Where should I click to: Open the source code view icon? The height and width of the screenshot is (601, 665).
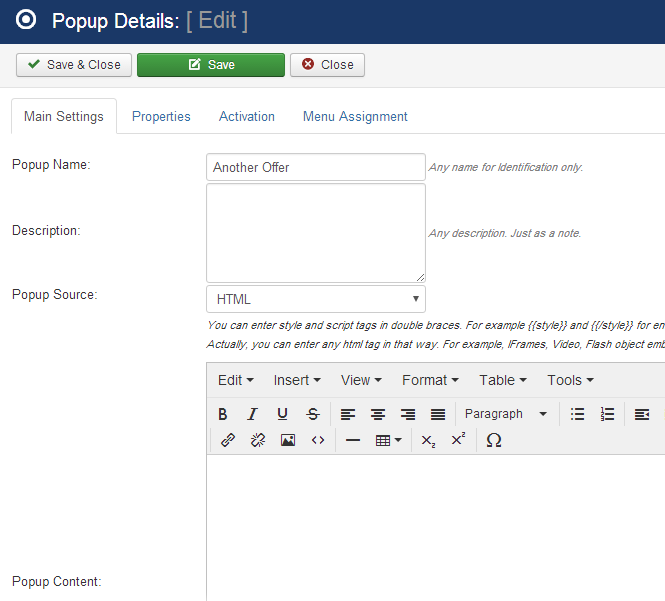pyautogui.click(x=318, y=440)
